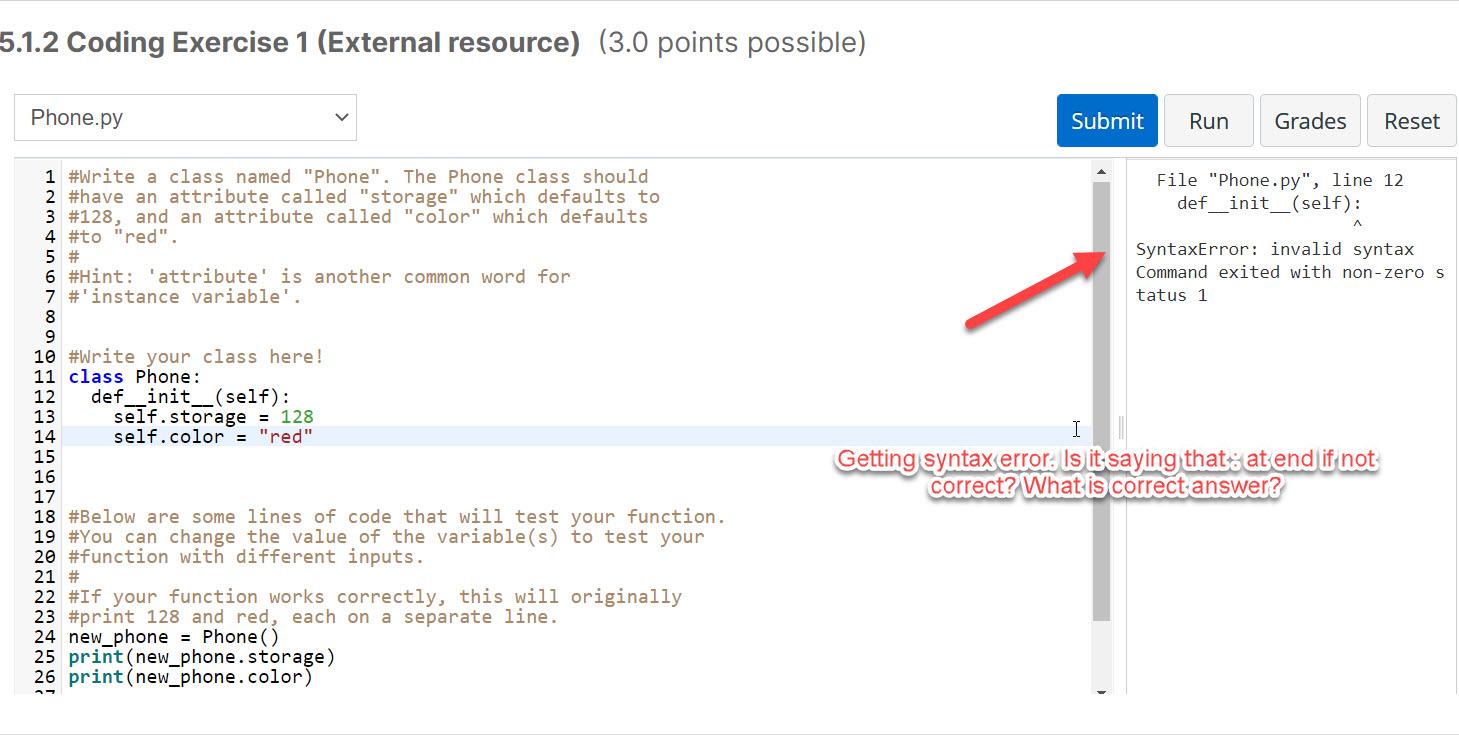Viewport: 1459px width, 743px height.
Task: Click on line 13 self.storage value 128
Action: coord(297,416)
